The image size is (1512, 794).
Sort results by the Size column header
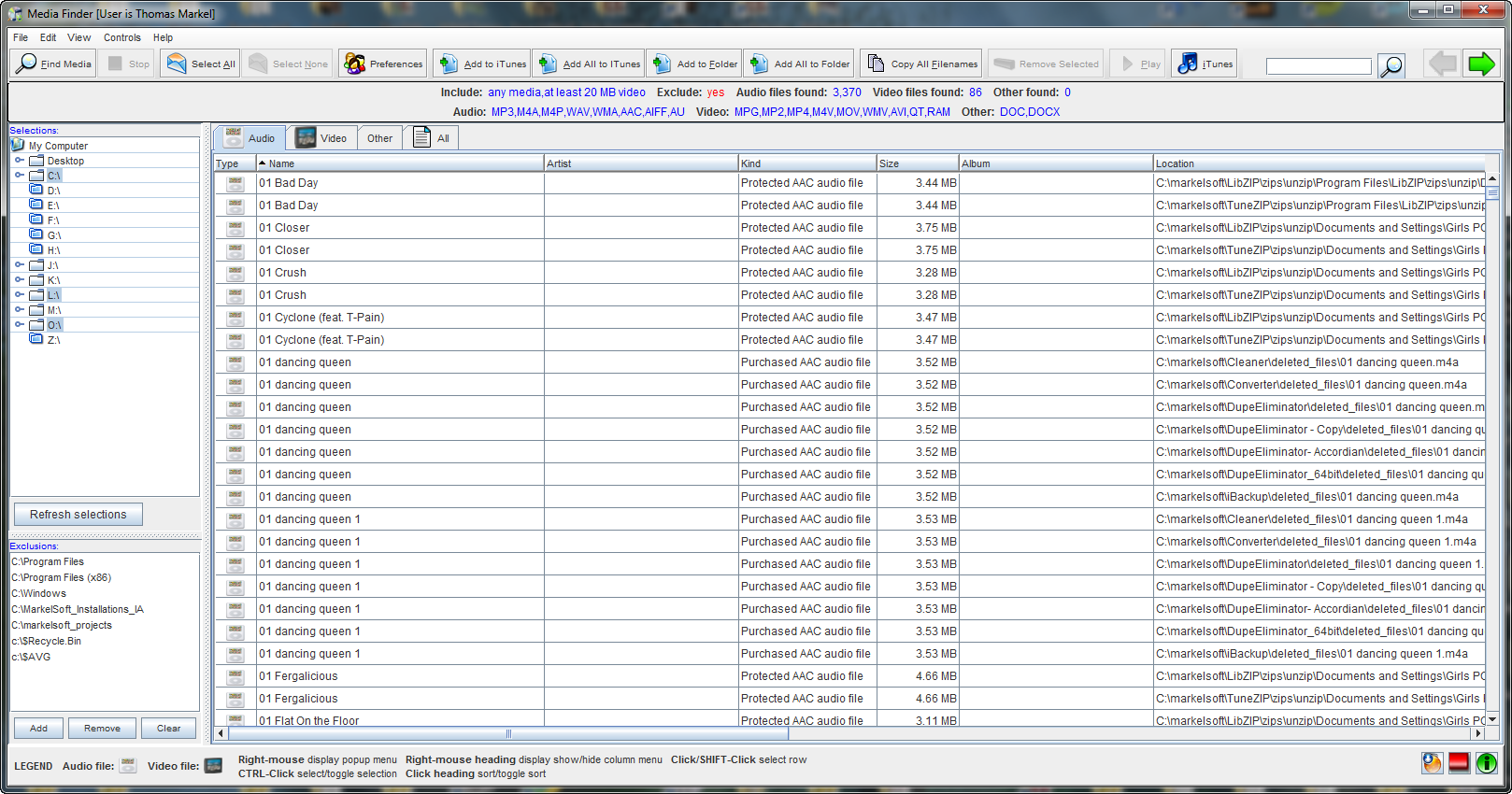916,163
